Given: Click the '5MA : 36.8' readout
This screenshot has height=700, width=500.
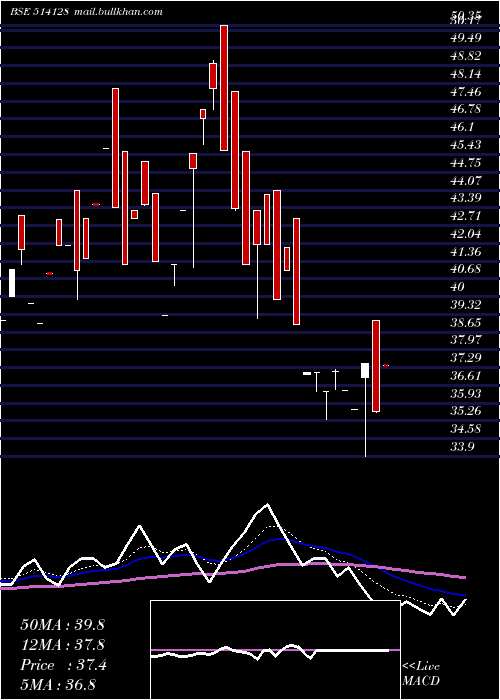Looking at the screenshot, I should 58,685.
